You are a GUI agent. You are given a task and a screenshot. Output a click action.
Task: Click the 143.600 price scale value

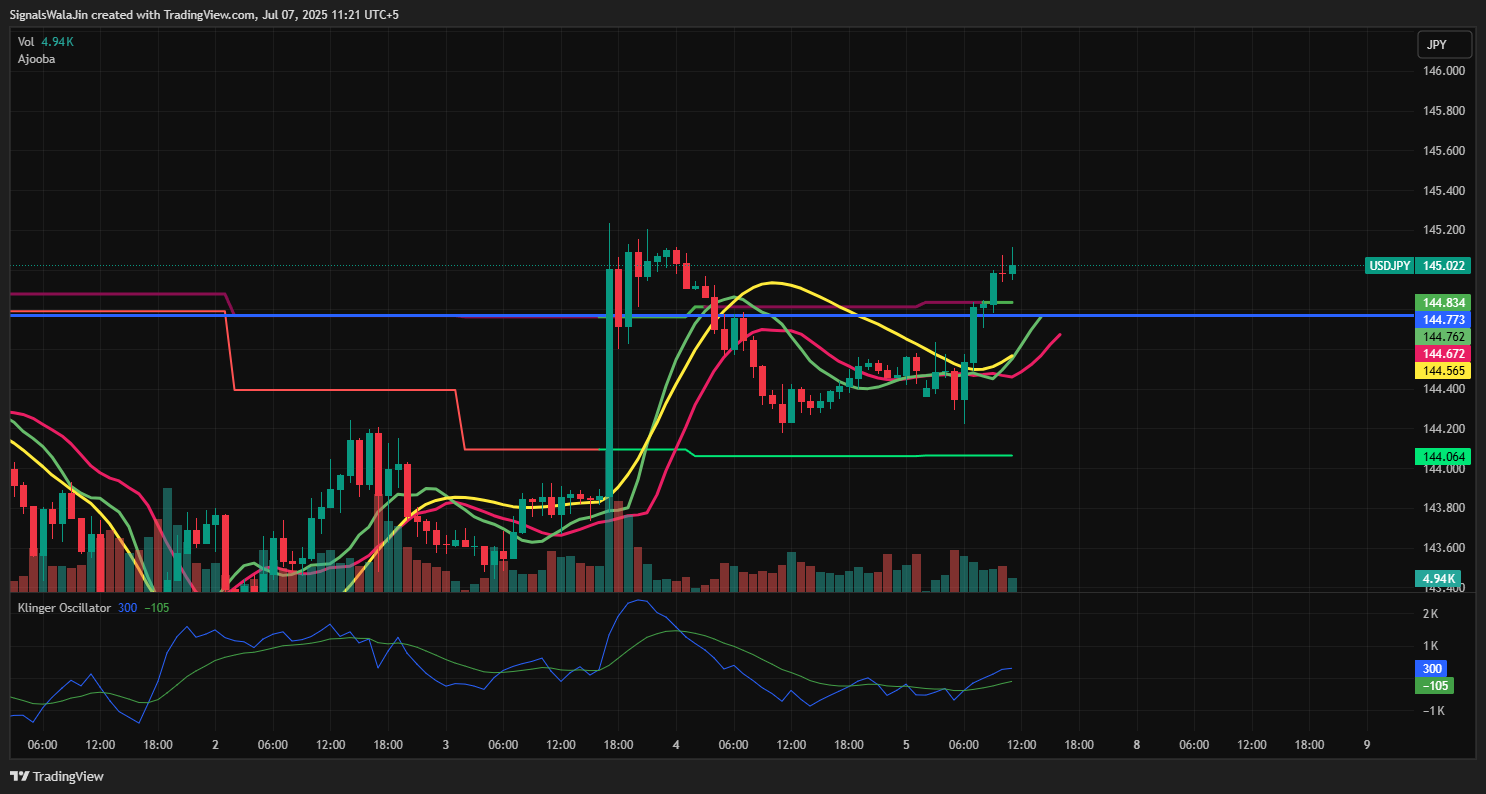(x=1443, y=548)
